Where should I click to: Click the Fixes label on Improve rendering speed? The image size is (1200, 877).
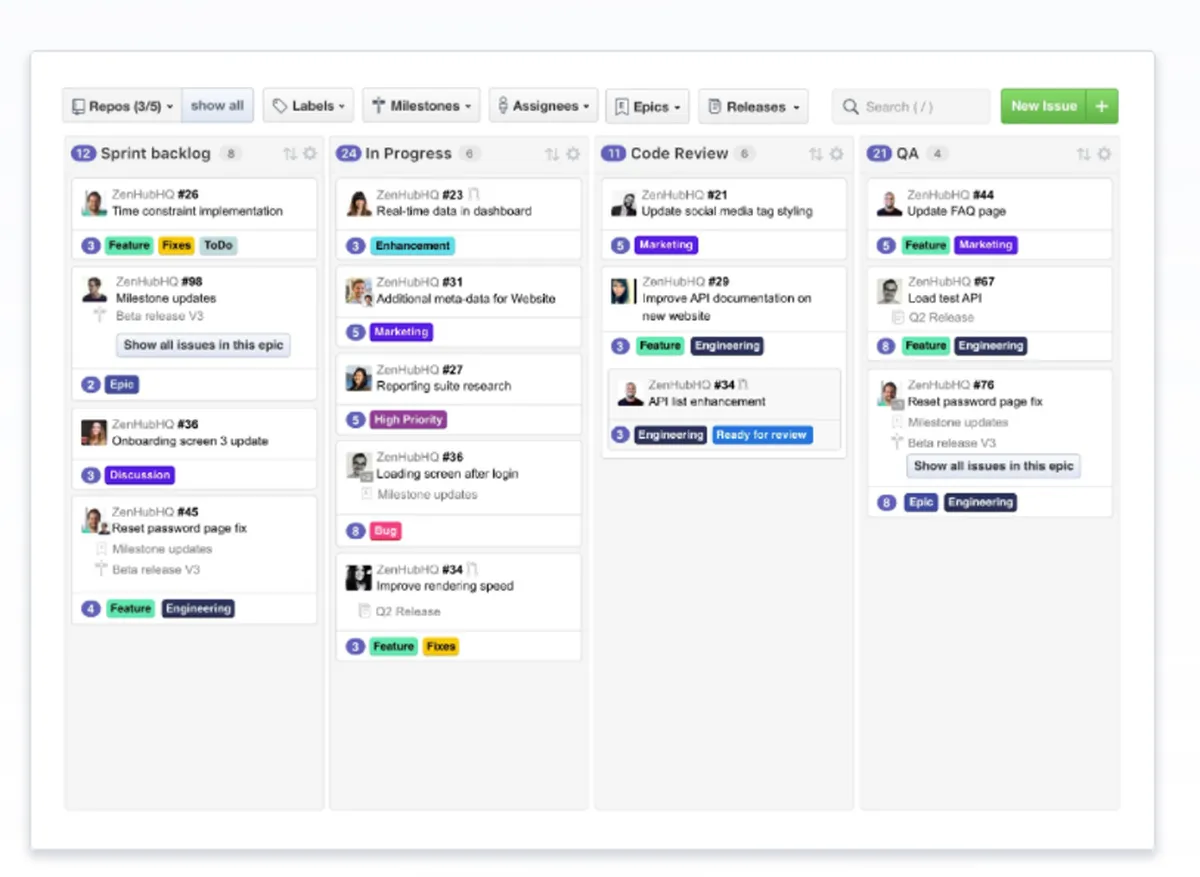click(x=441, y=647)
